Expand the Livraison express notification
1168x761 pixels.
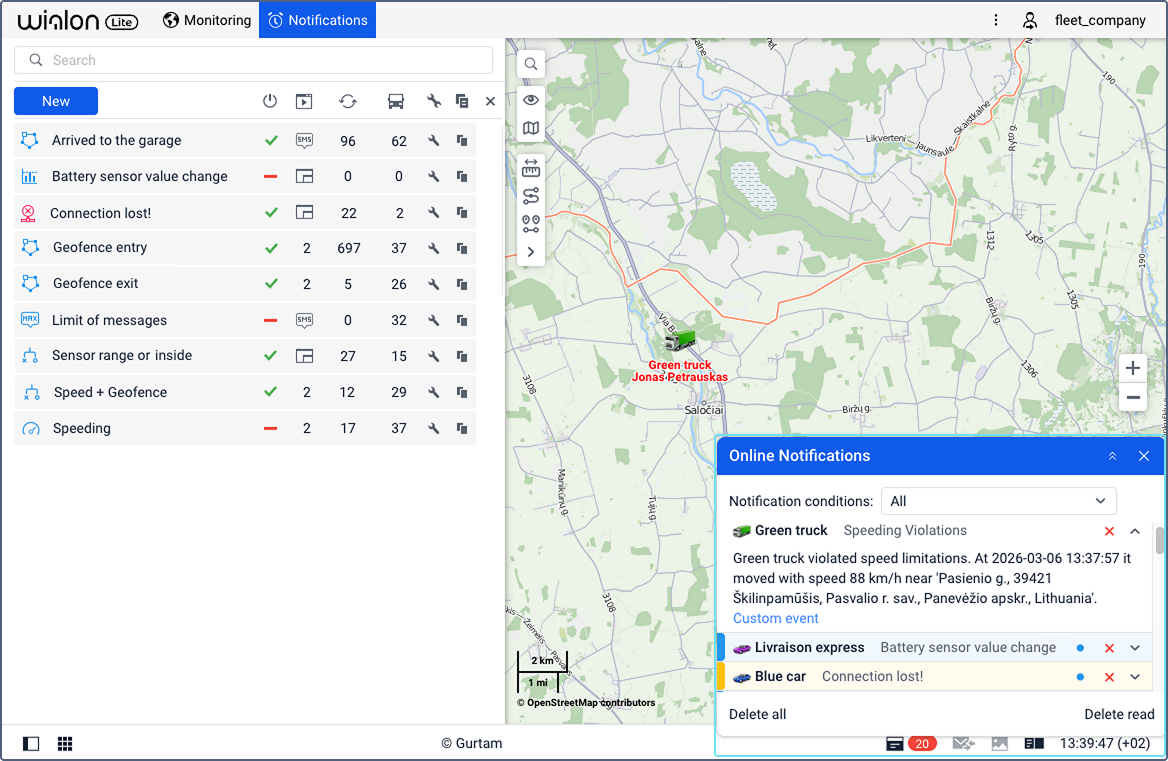1135,648
